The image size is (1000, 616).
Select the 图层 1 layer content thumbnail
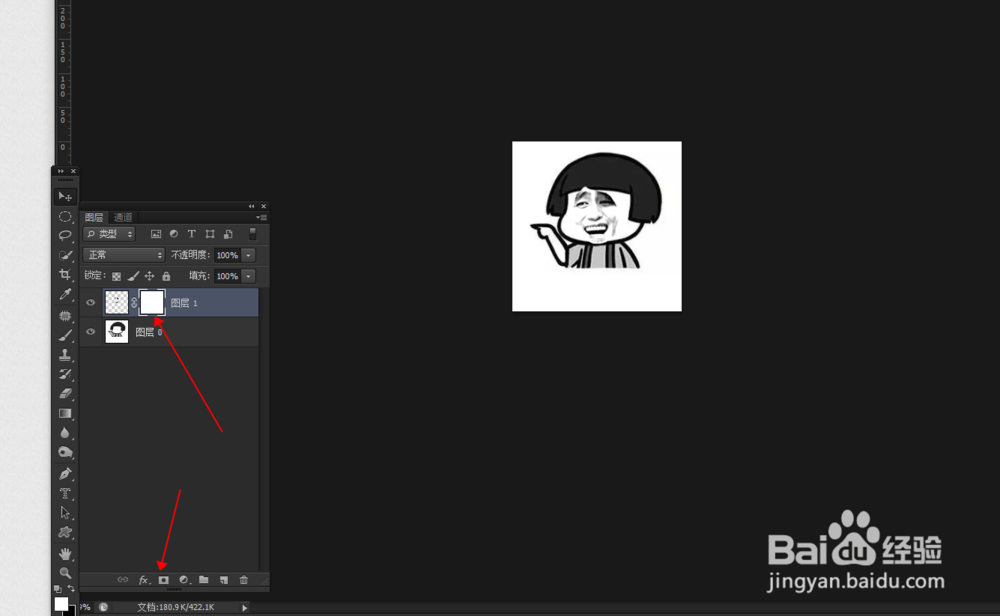pyautogui.click(x=116, y=302)
